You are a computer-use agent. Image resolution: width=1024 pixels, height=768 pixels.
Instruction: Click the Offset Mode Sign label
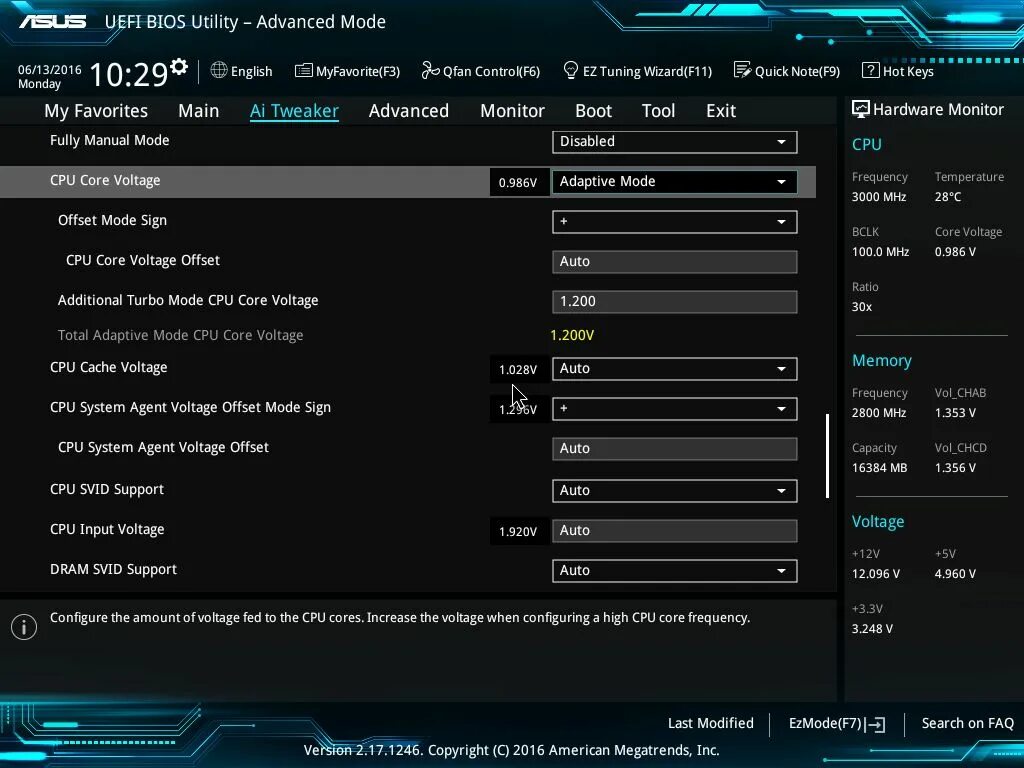tap(112, 220)
